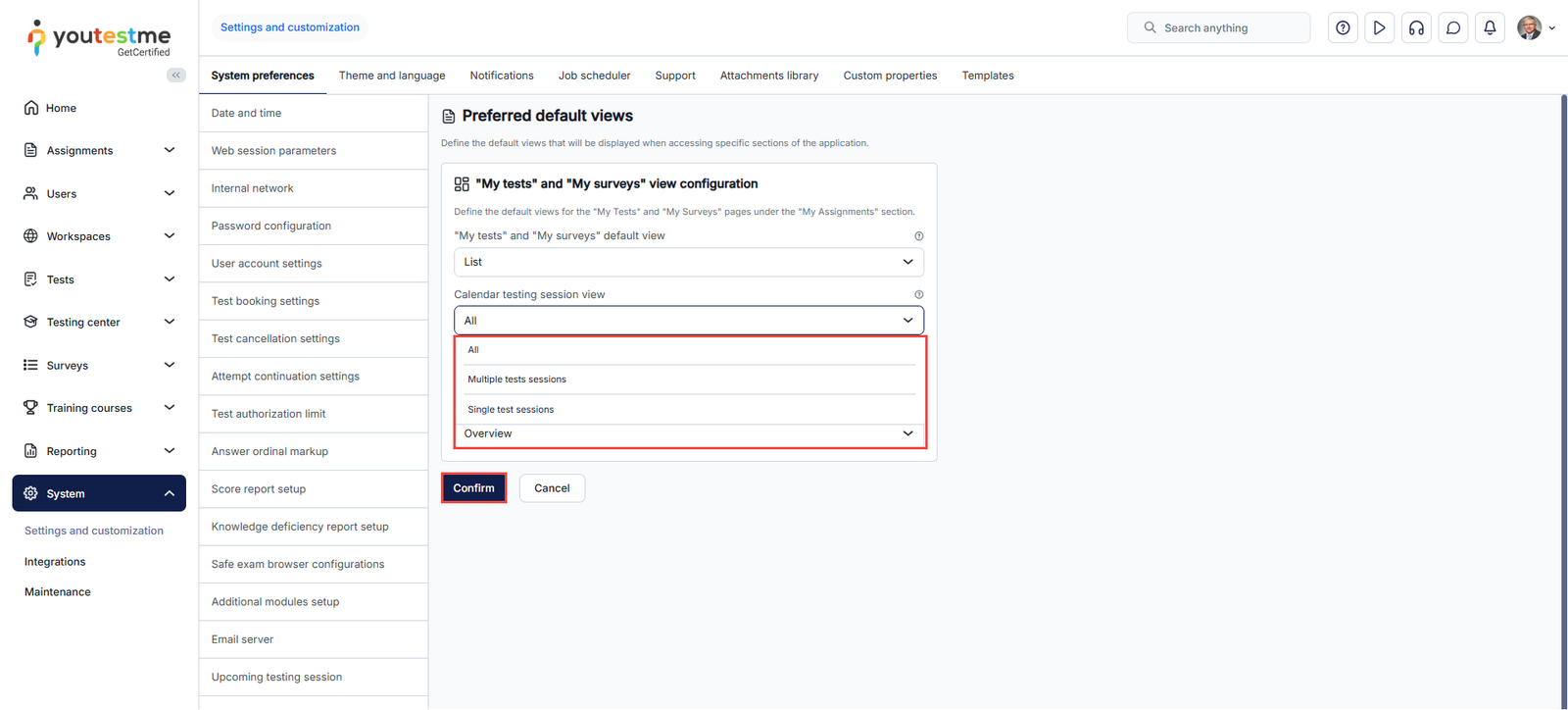Select Multiple tests sessions option

pyautogui.click(x=517, y=380)
